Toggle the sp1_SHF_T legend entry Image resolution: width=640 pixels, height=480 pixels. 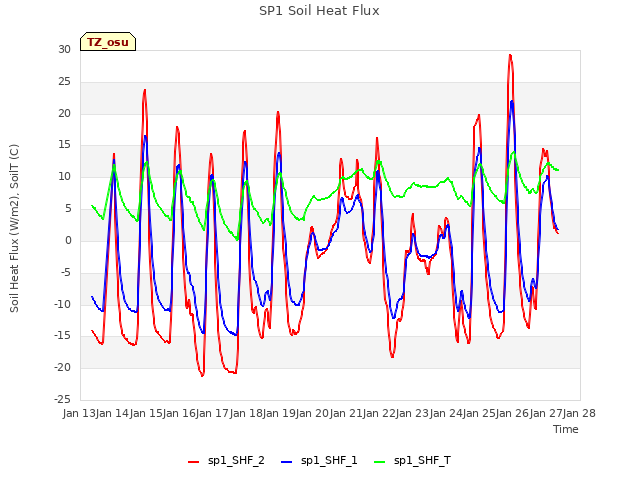(x=412, y=460)
